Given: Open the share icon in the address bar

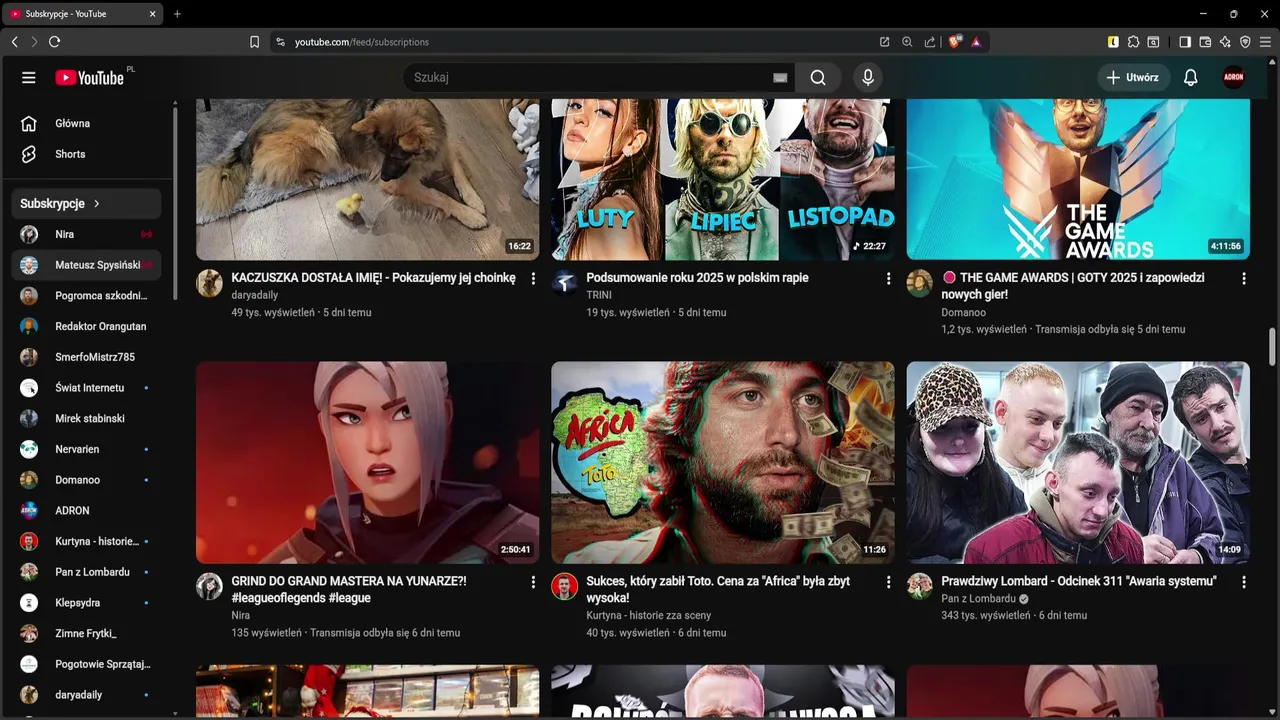Looking at the screenshot, I should click(930, 42).
